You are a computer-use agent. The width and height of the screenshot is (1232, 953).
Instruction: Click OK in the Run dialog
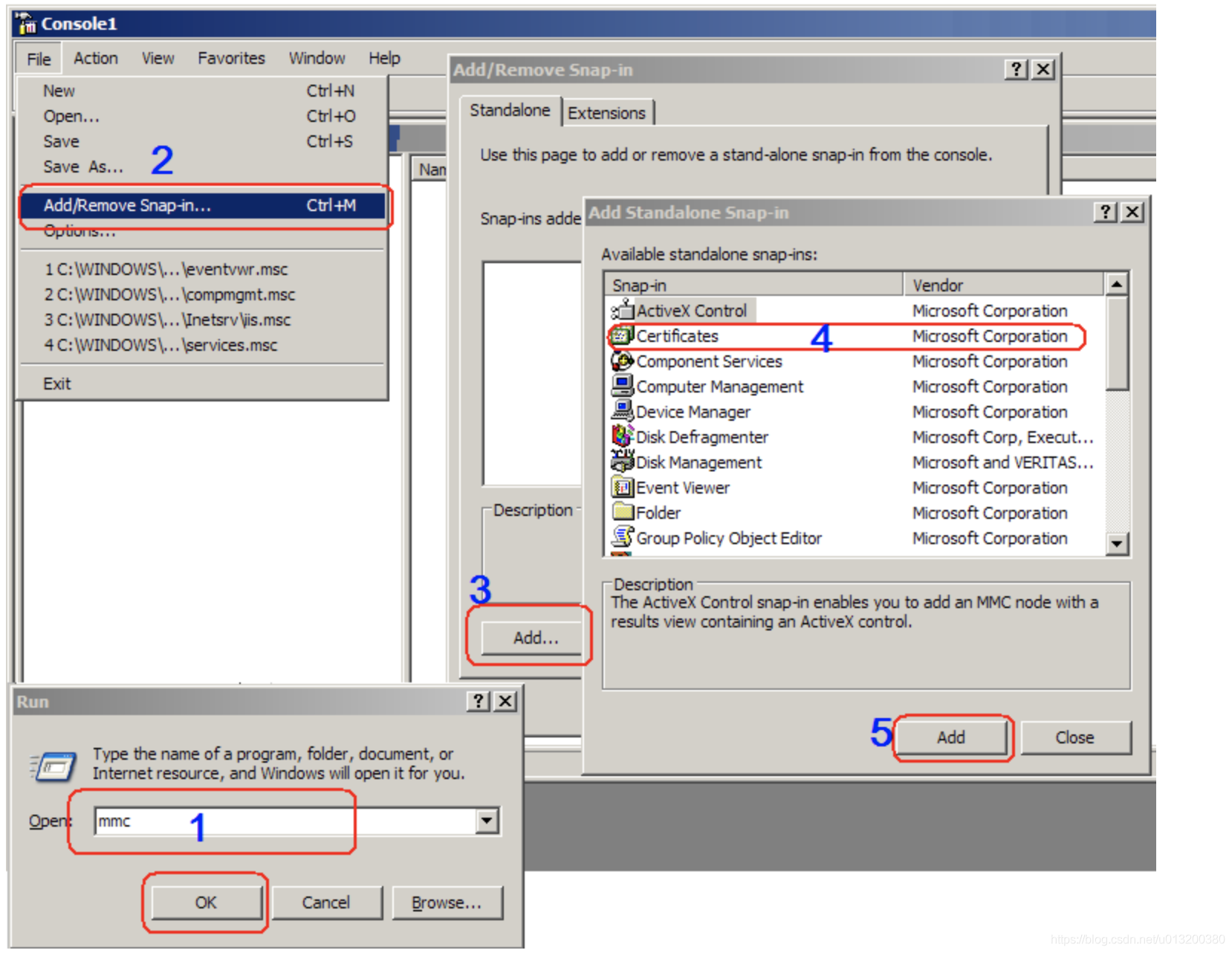[206, 902]
